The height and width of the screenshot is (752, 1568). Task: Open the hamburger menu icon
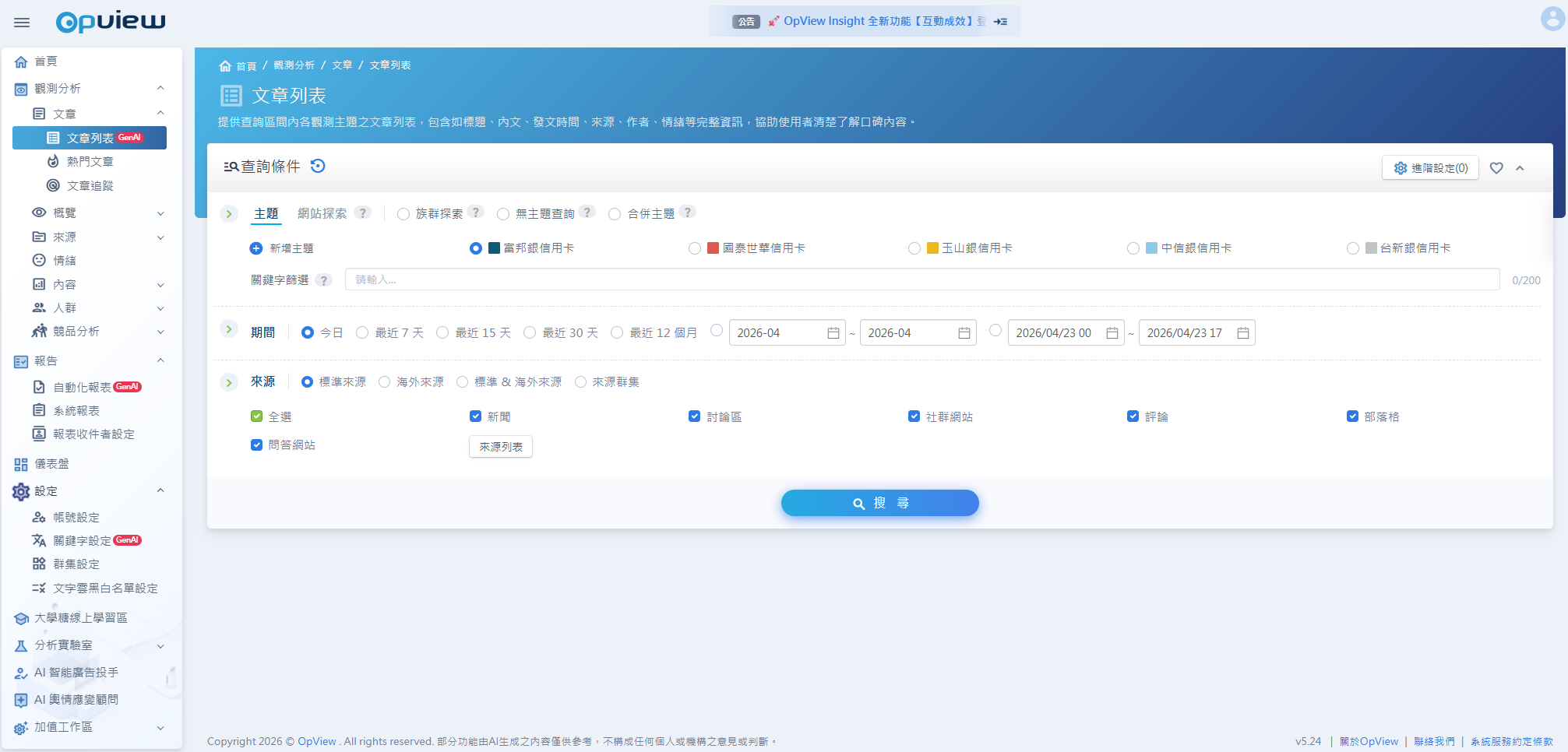click(x=22, y=23)
